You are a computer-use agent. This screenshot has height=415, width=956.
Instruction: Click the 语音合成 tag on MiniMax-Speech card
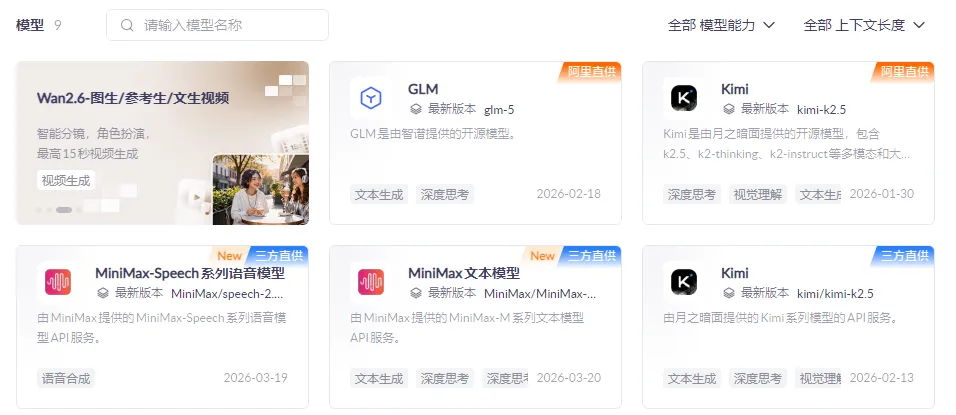click(x=66, y=378)
